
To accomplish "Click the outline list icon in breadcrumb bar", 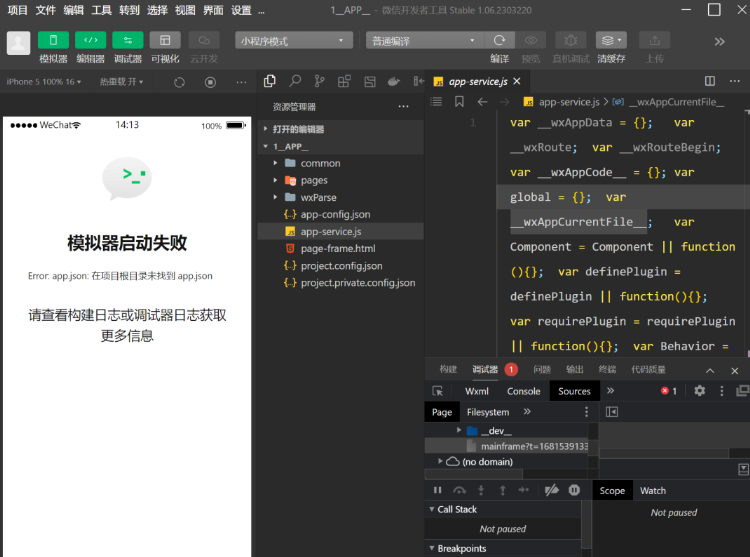I will pyautogui.click(x=436, y=101).
